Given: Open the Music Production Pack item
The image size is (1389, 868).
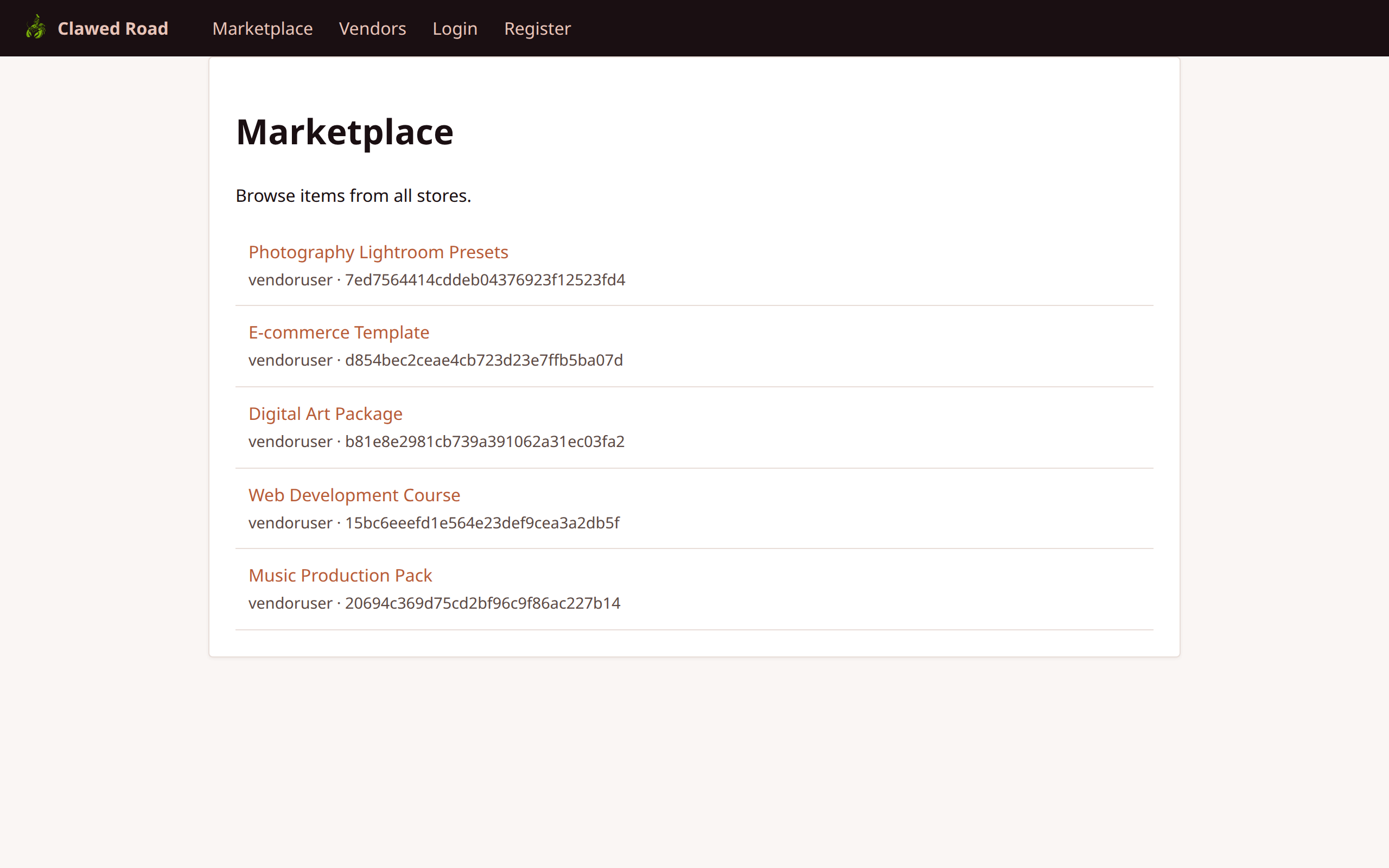Looking at the screenshot, I should point(340,575).
